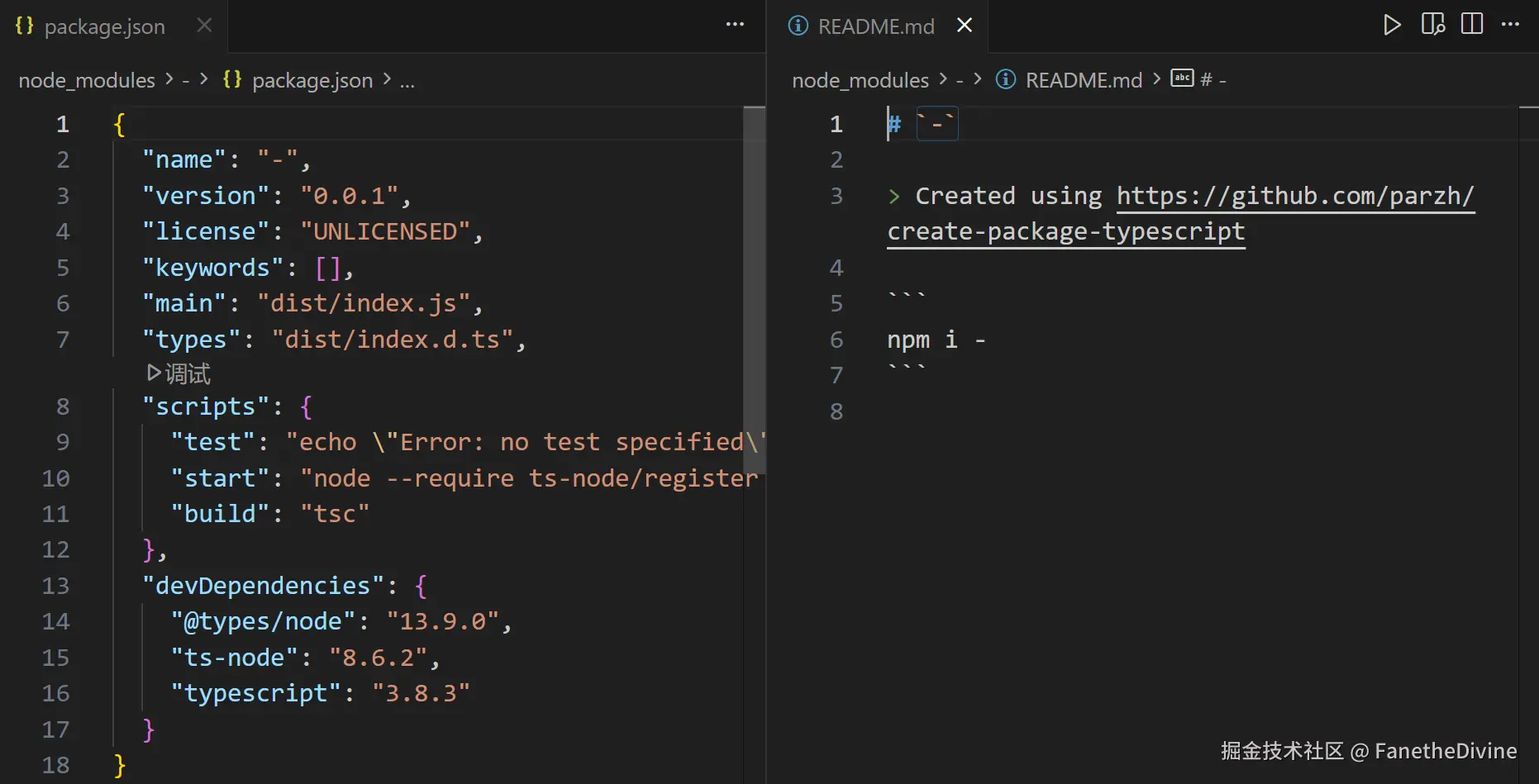
Task: Expand the README.md breadcrumb dropdown
Action: pyautogui.click(x=1083, y=80)
